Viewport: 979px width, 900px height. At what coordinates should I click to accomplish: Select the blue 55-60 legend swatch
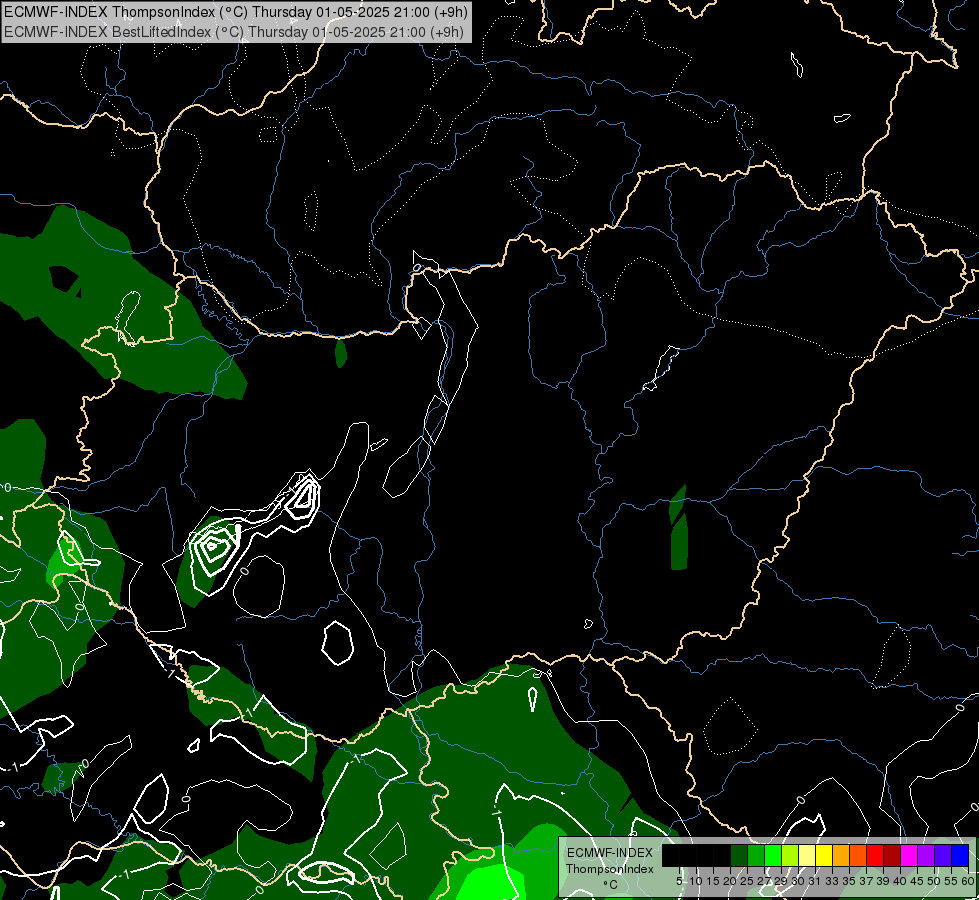click(960, 855)
